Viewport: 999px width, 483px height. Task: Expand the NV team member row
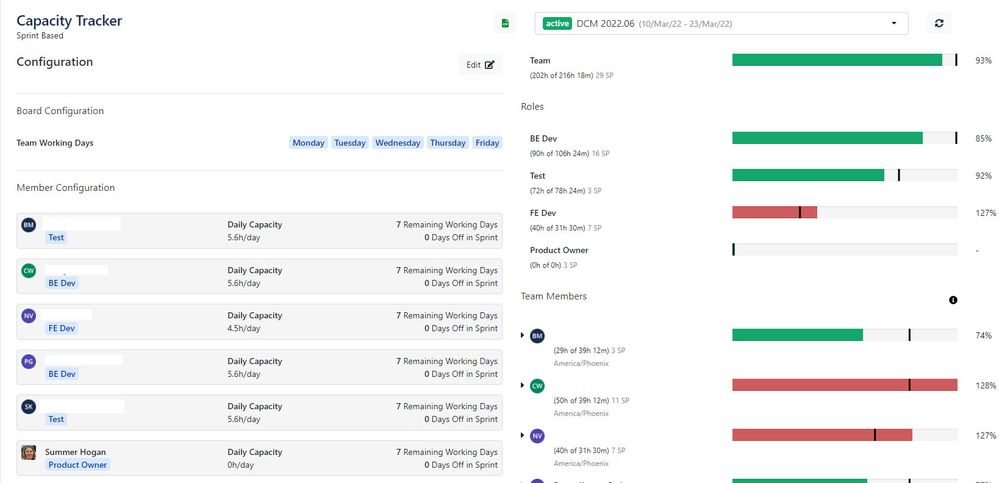pyautogui.click(x=522, y=435)
